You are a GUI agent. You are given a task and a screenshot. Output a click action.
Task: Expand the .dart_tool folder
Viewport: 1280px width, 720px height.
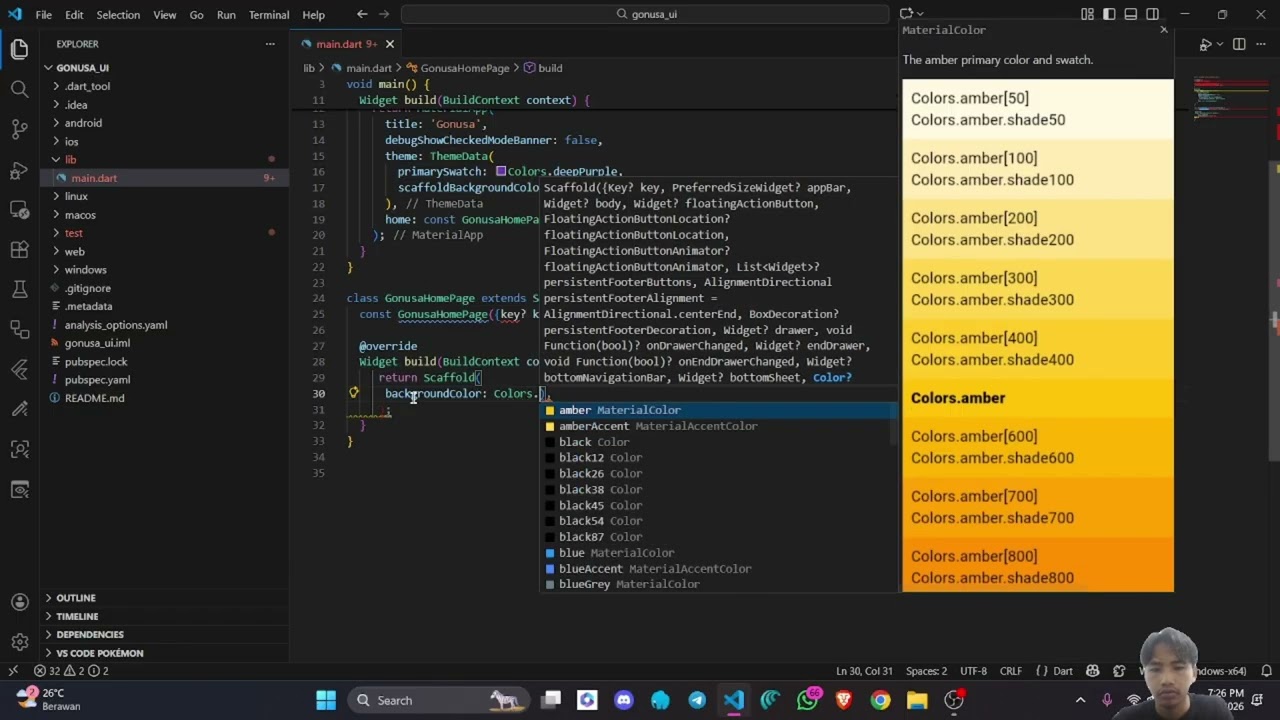tap(87, 86)
